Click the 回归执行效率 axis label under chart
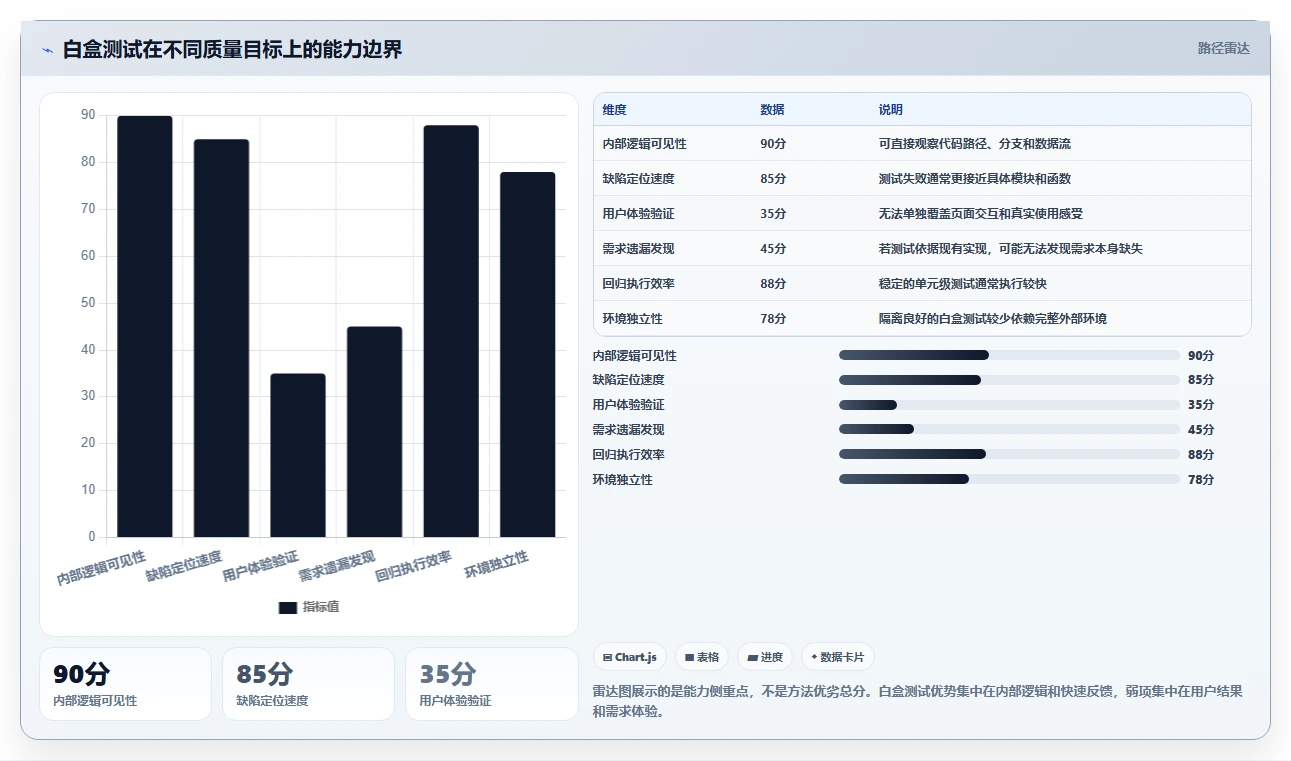 [x=414, y=567]
